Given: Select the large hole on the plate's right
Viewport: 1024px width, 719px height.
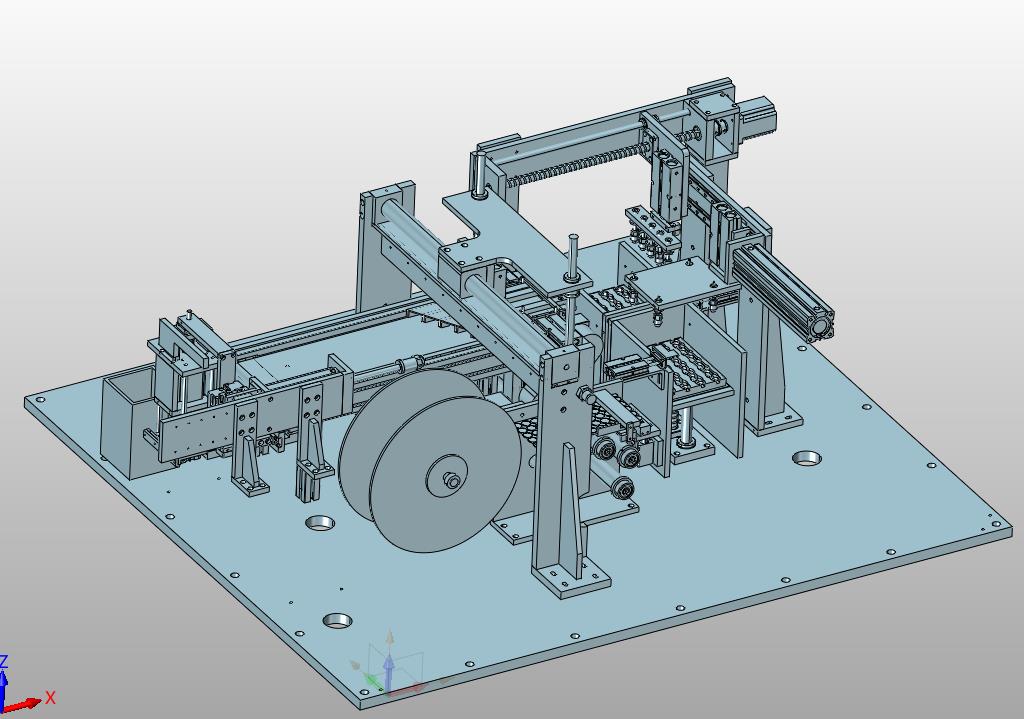Looking at the screenshot, I should (807, 459).
